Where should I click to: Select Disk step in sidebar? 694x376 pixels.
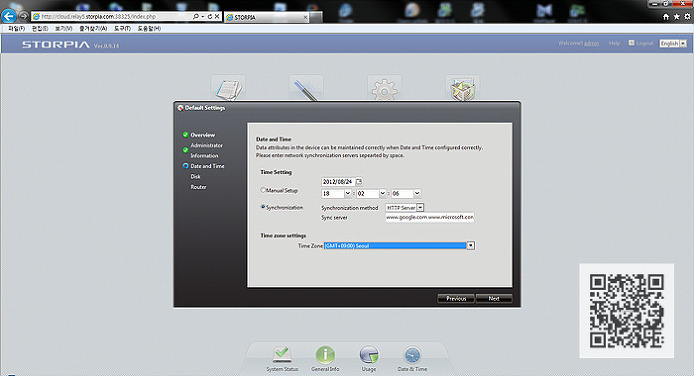point(195,176)
